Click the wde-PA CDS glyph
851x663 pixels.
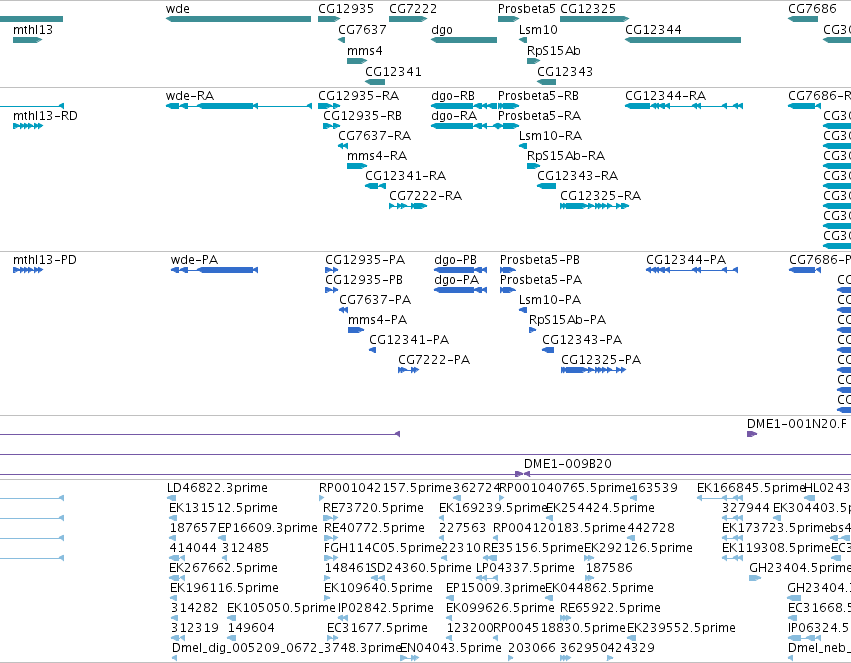(x=214, y=270)
